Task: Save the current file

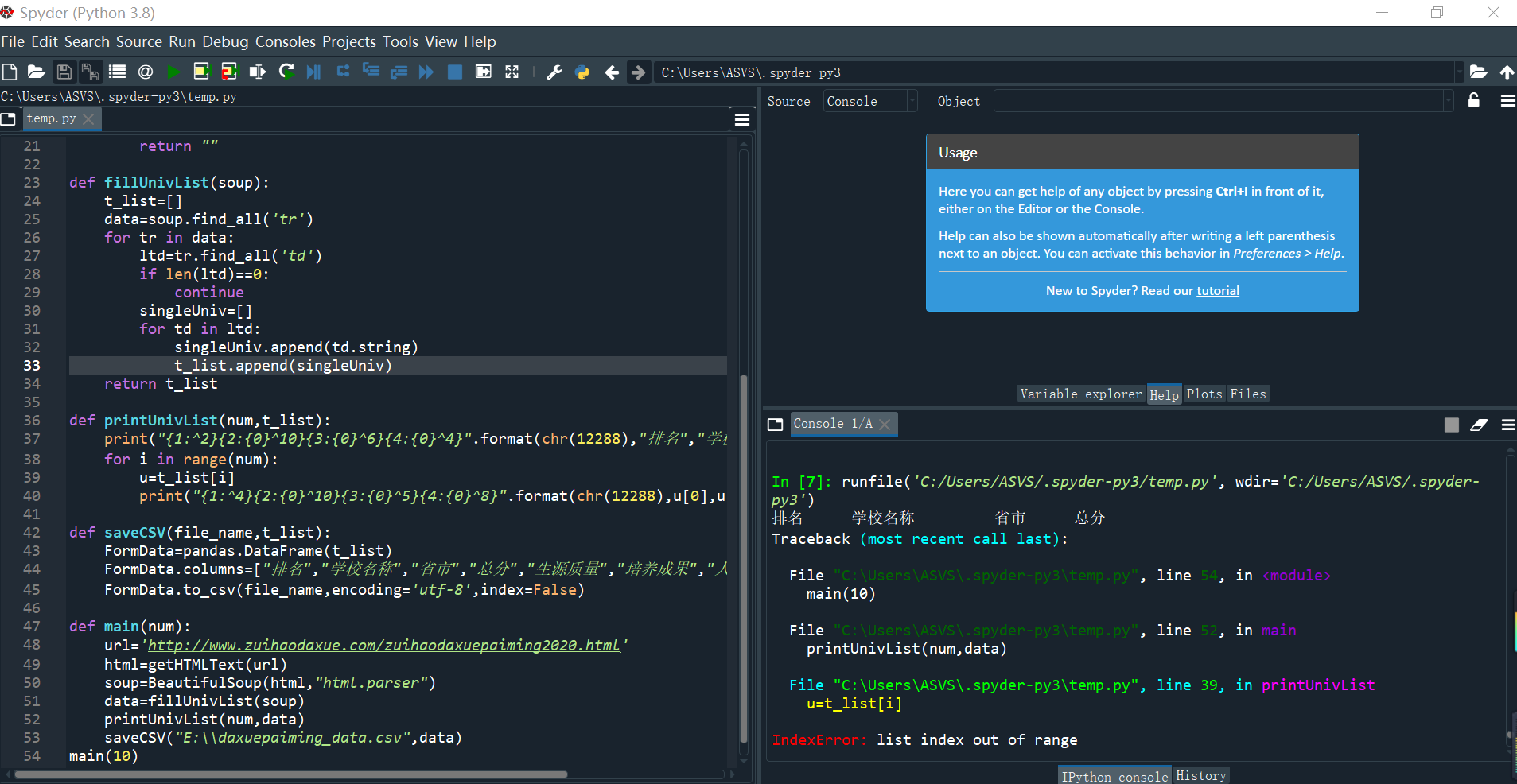Action: (x=64, y=72)
